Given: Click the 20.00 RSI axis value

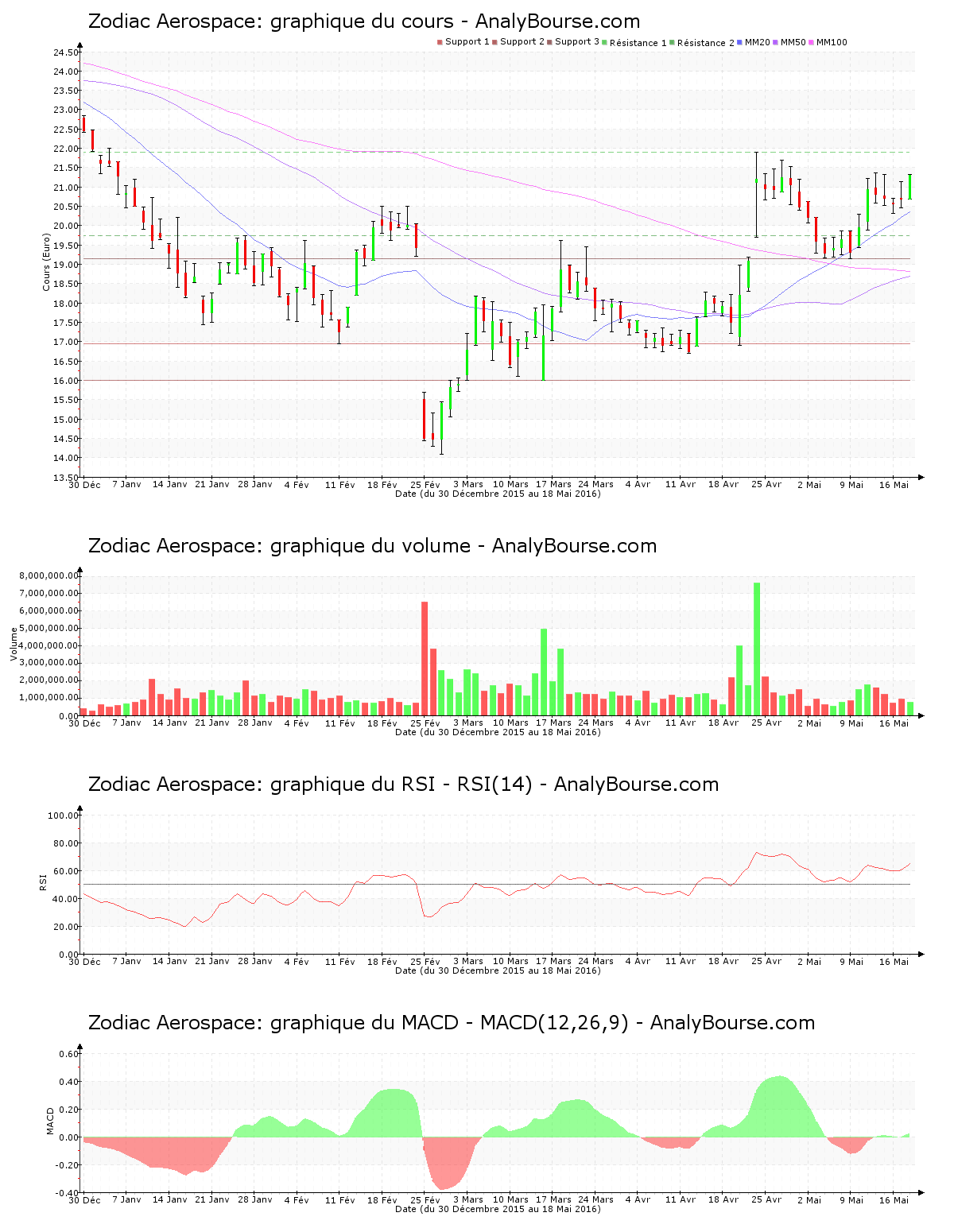Looking at the screenshot, I should pyautogui.click(x=66, y=927).
